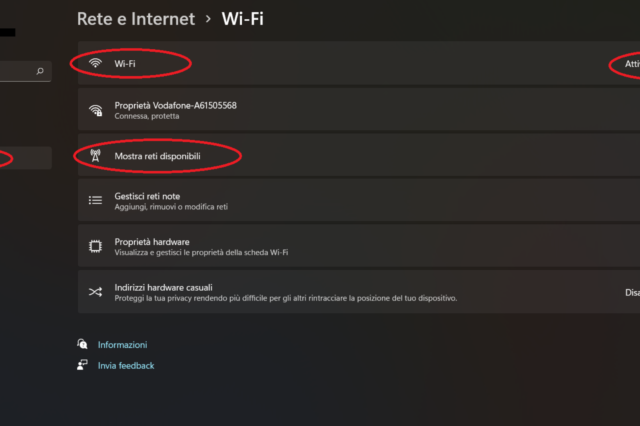The image size is (640, 426).
Task: Click the list icon beside Gestisci reti note
Action: click(x=96, y=200)
